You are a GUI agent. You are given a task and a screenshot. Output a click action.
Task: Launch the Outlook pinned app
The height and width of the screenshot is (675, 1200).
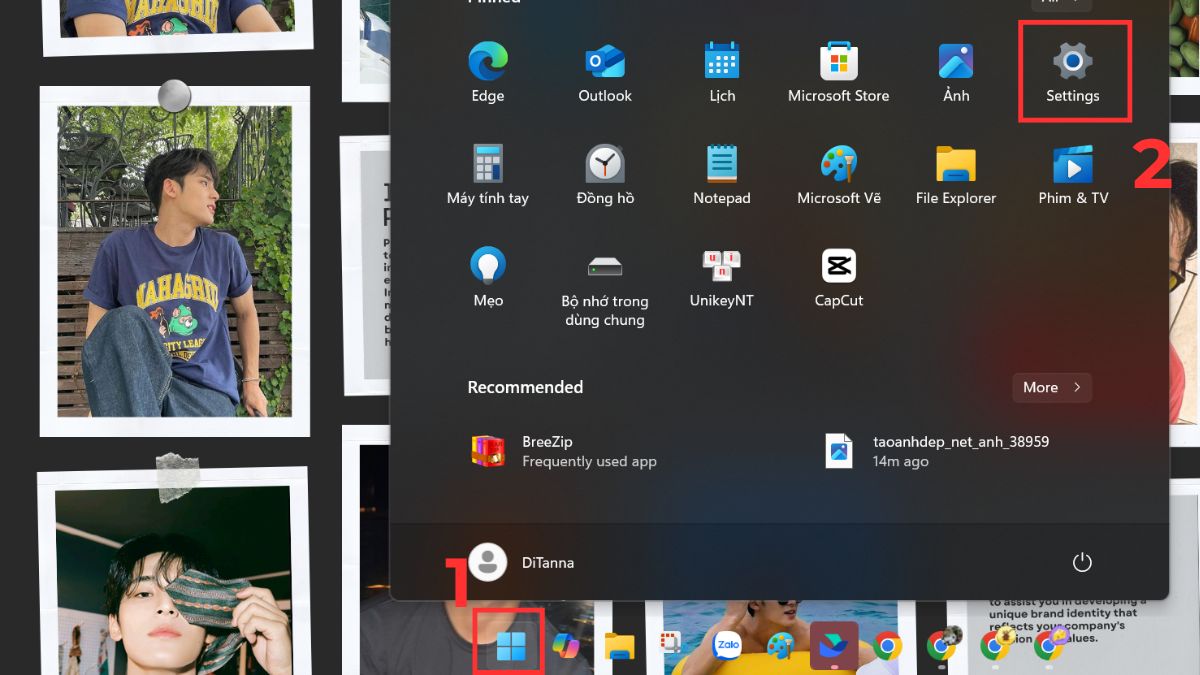[605, 74]
